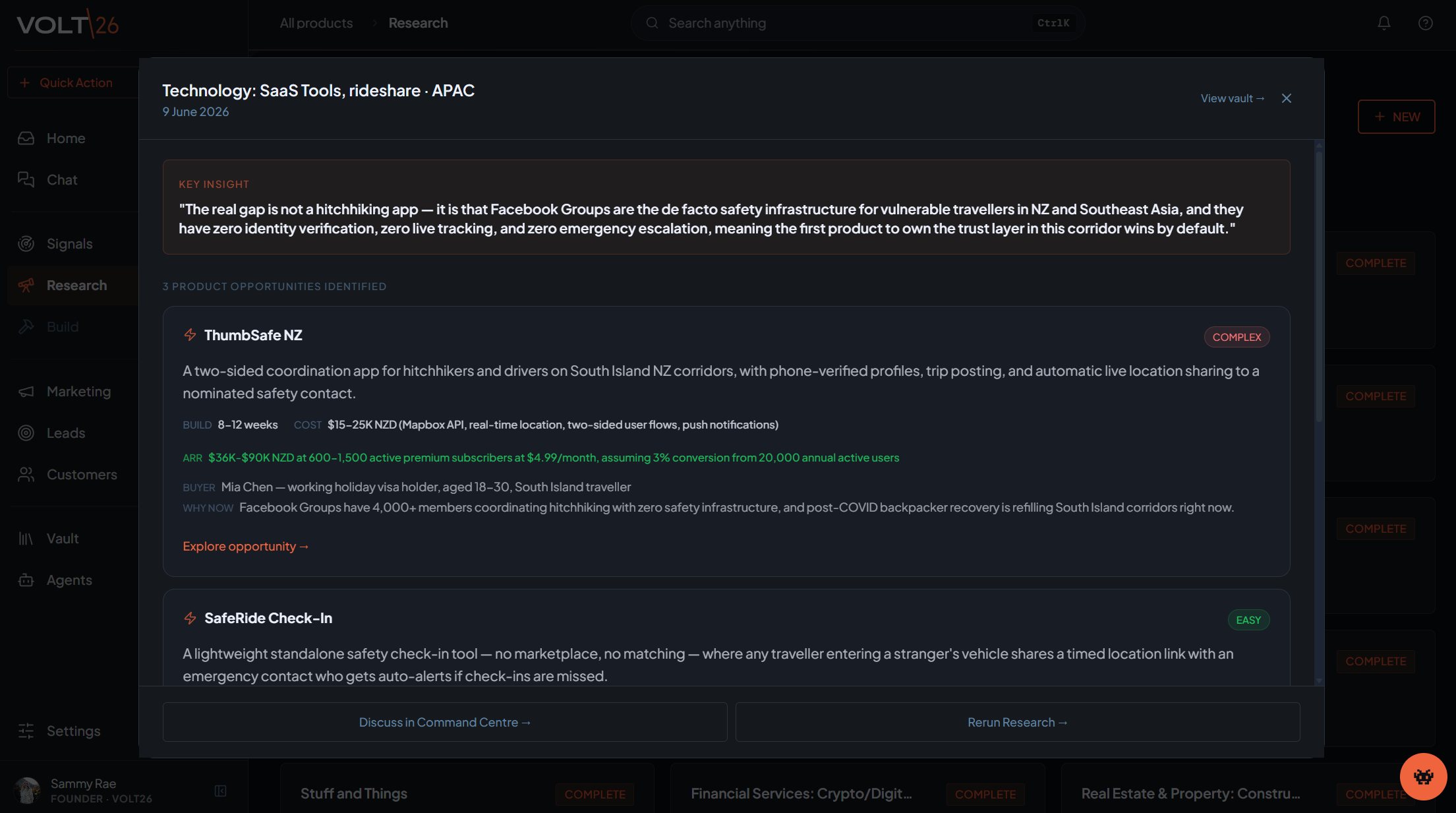Focus the Search anything field
Viewport: 1456px width, 813px height.
click(x=858, y=23)
